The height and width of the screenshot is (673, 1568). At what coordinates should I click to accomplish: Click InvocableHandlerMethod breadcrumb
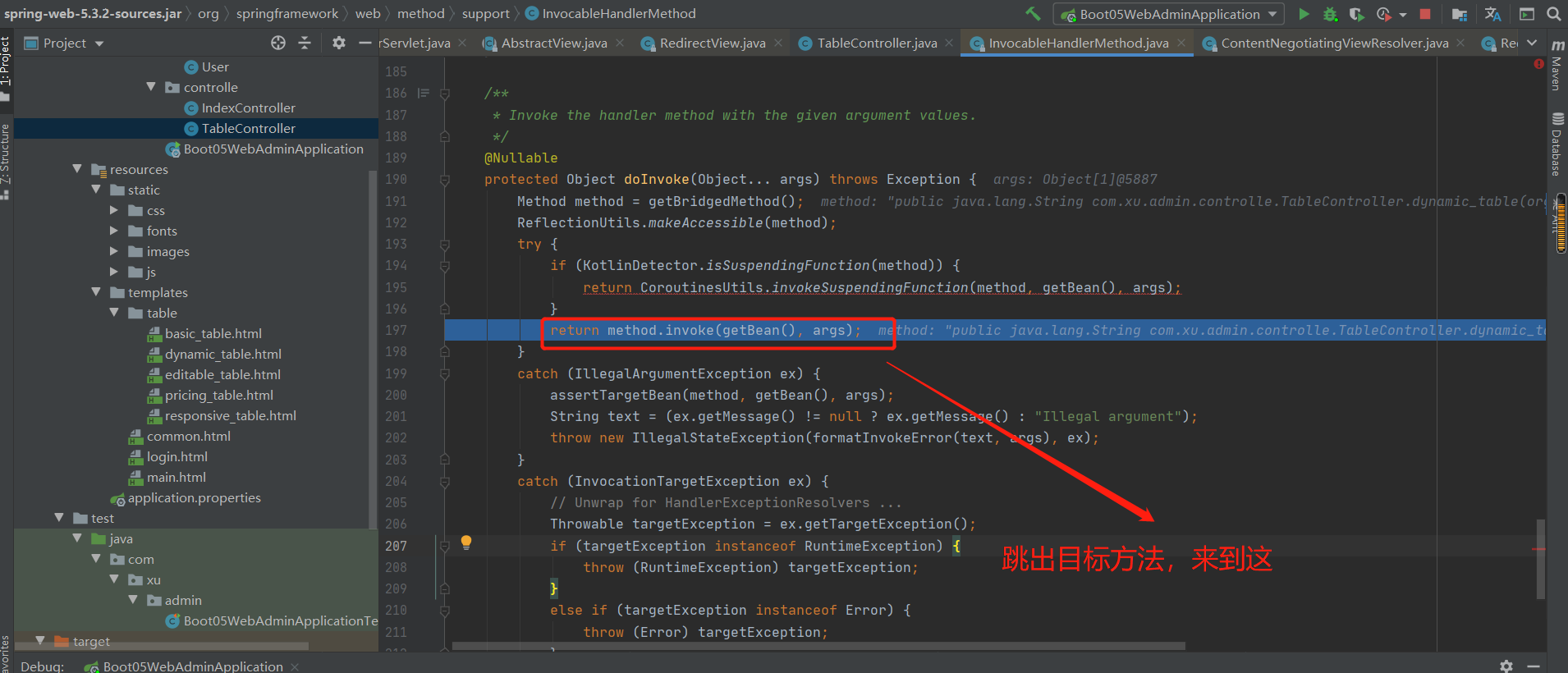coord(610,13)
